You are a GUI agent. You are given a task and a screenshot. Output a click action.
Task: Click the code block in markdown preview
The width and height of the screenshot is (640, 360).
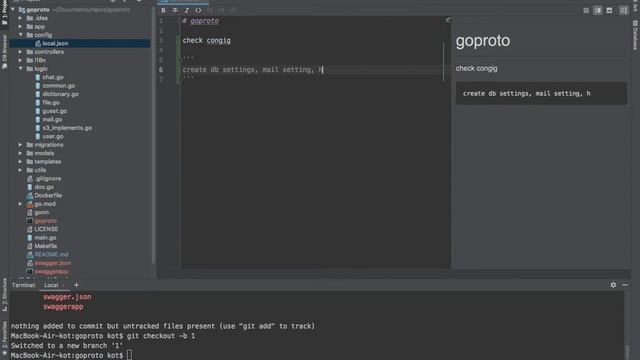point(541,93)
